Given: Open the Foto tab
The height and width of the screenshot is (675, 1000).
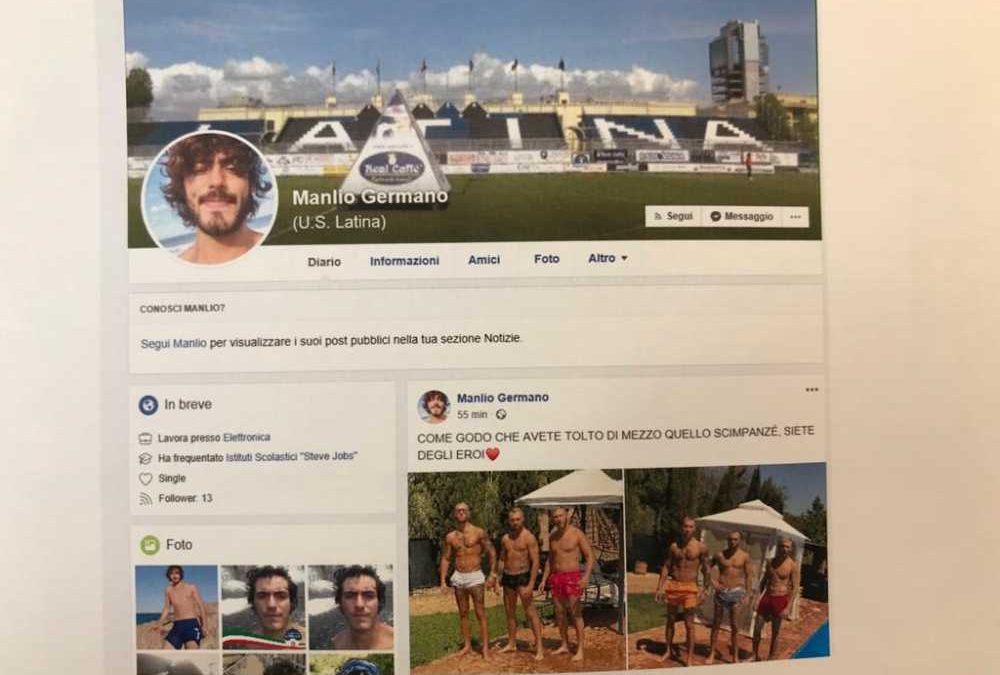Looking at the screenshot, I should click(x=547, y=259).
